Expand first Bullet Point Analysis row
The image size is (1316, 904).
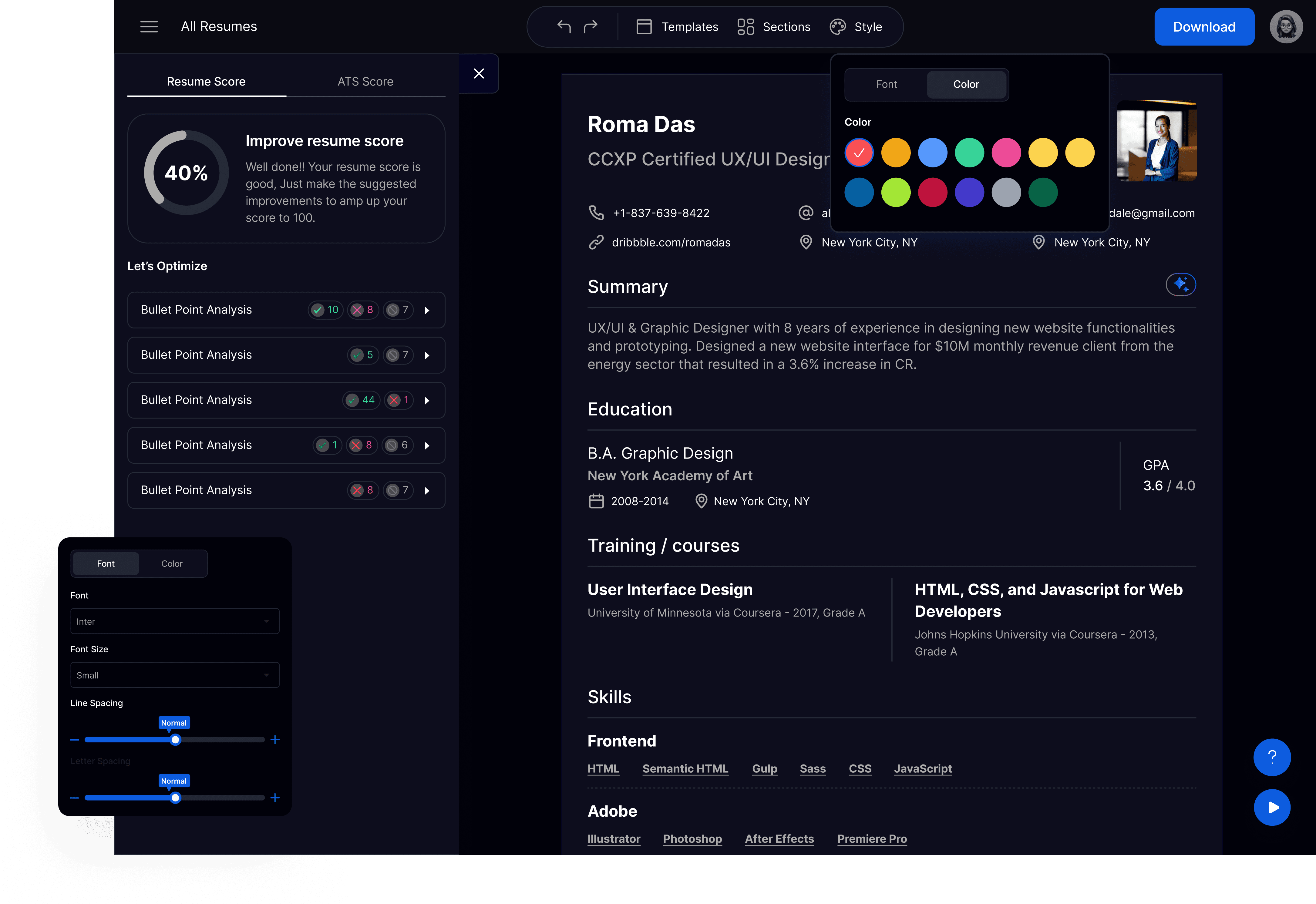[427, 311]
